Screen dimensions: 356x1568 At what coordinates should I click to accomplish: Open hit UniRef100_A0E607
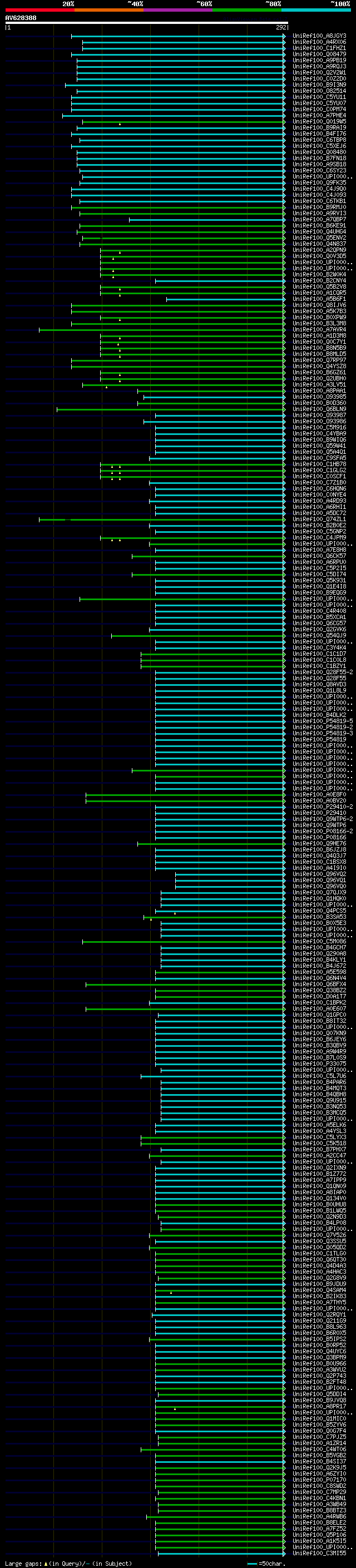(319, 1008)
